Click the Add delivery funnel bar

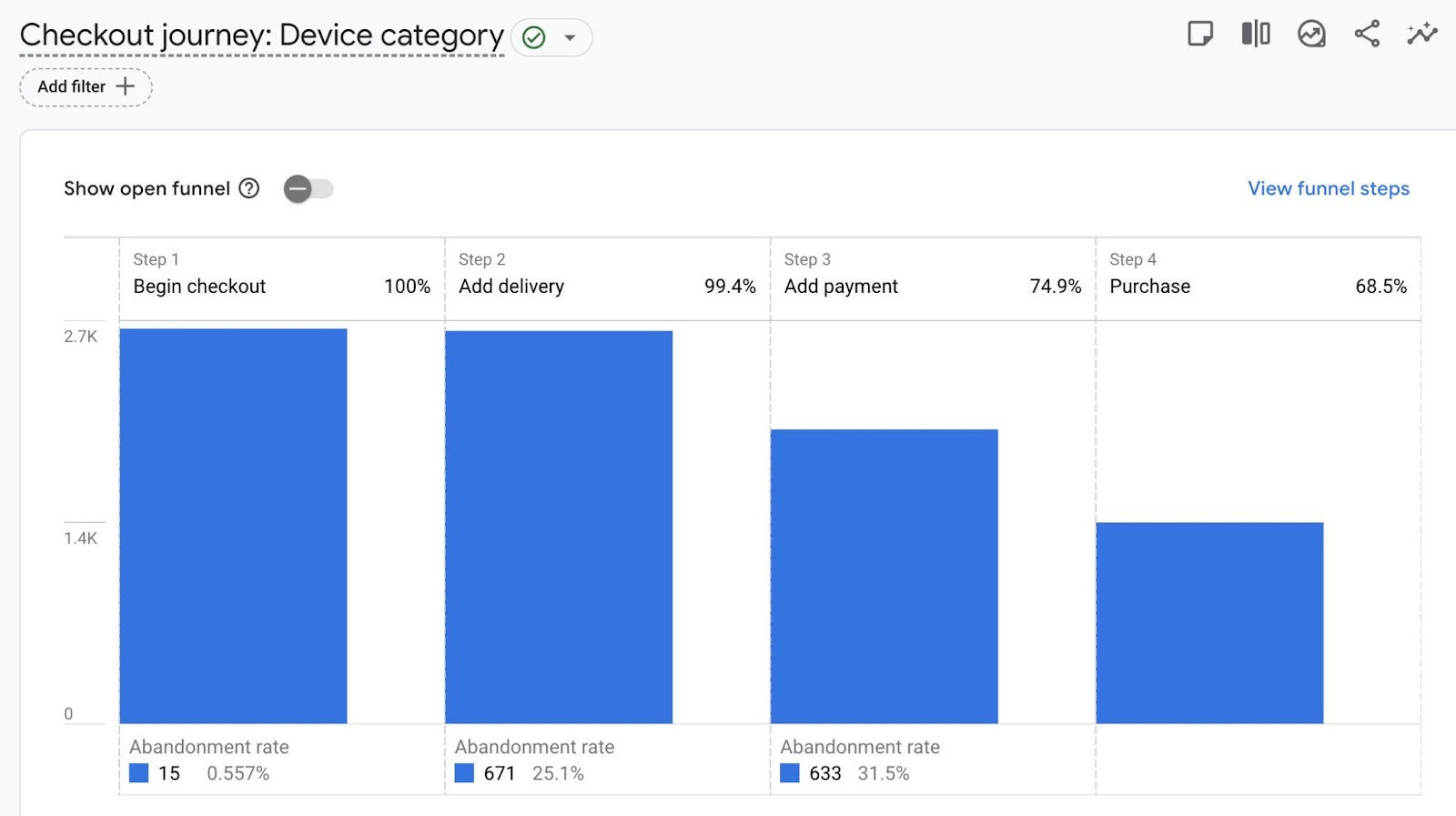coord(559,527)
